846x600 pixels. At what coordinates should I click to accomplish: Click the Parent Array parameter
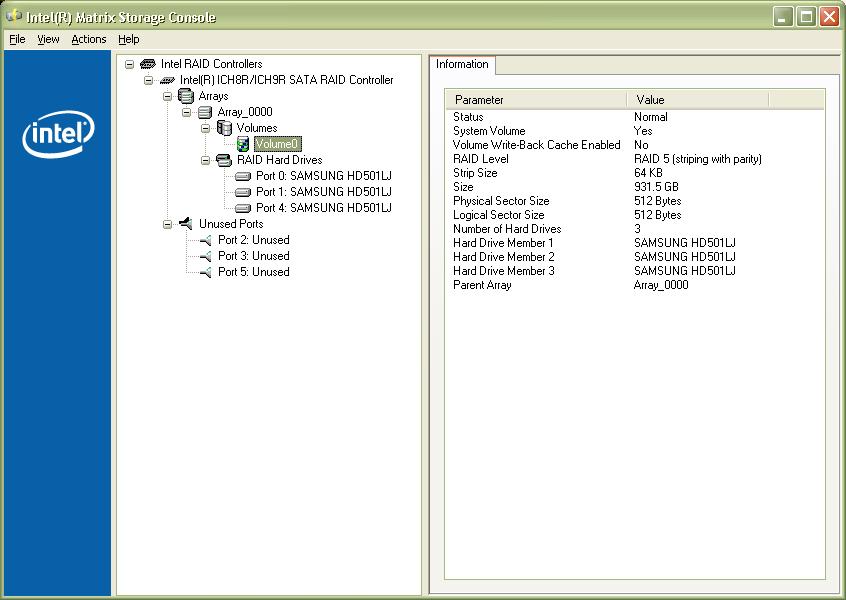click(x=482, y=285)
